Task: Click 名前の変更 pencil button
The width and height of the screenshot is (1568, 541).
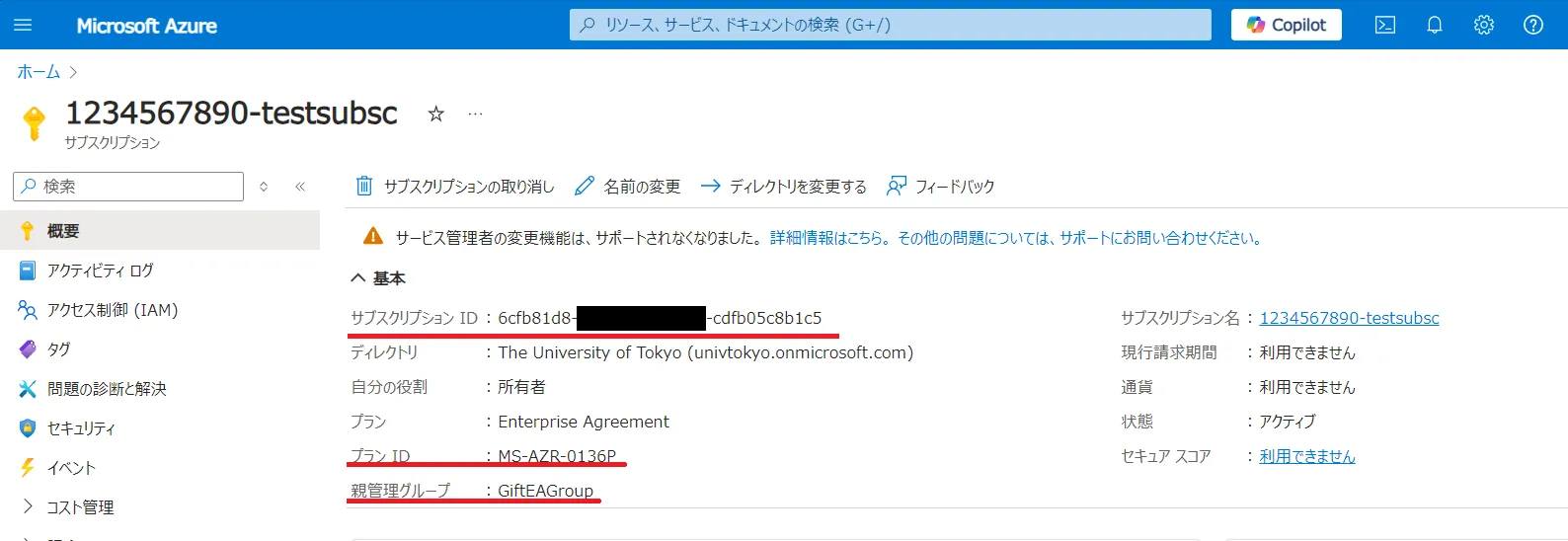Action: [628, 186]
